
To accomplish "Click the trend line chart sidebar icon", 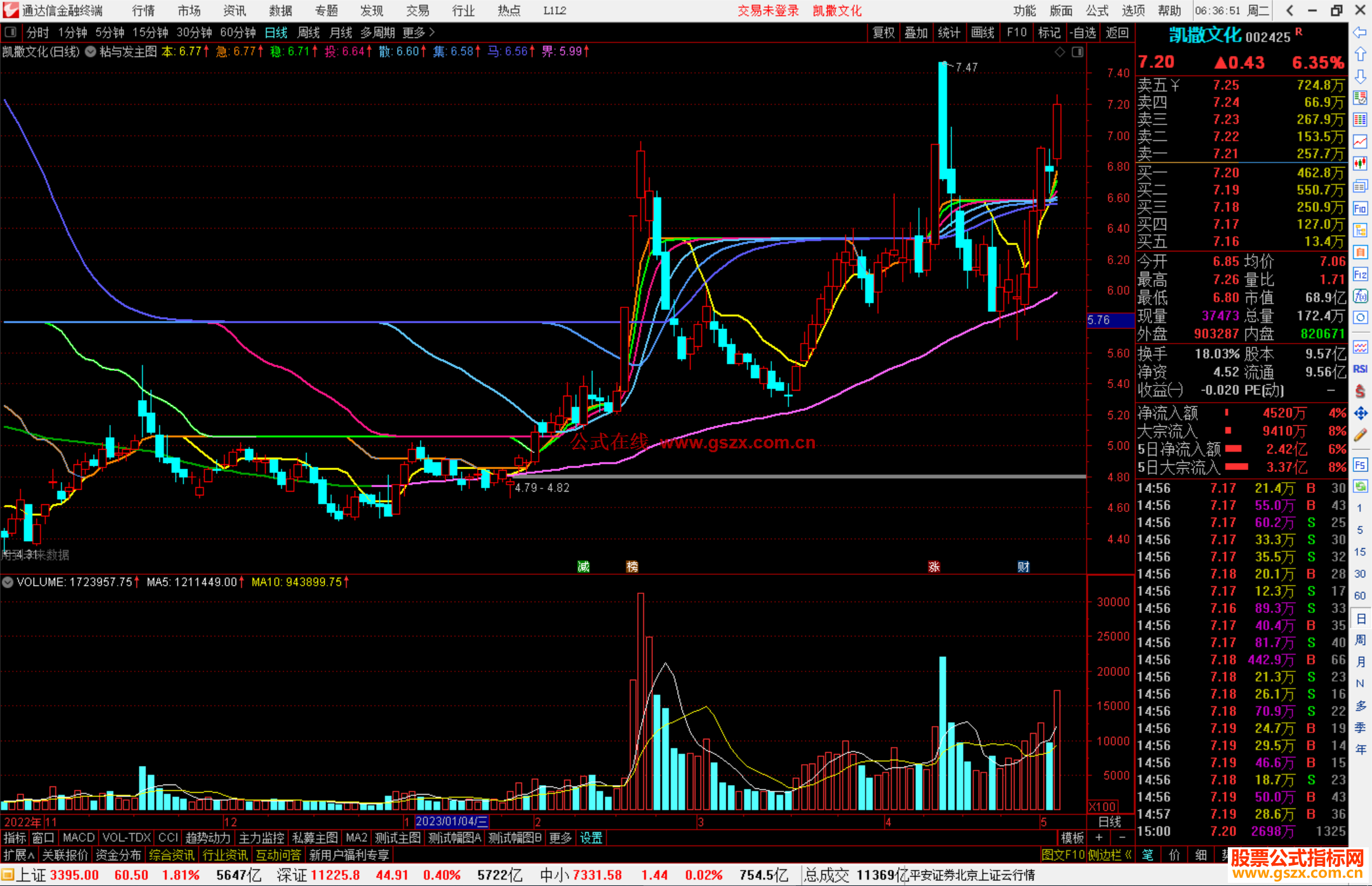I will click(1360, 142).
